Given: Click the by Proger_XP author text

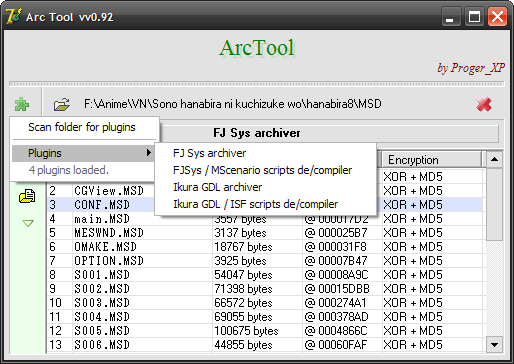Looking at the screenshot, I should (x=471, y=68).
